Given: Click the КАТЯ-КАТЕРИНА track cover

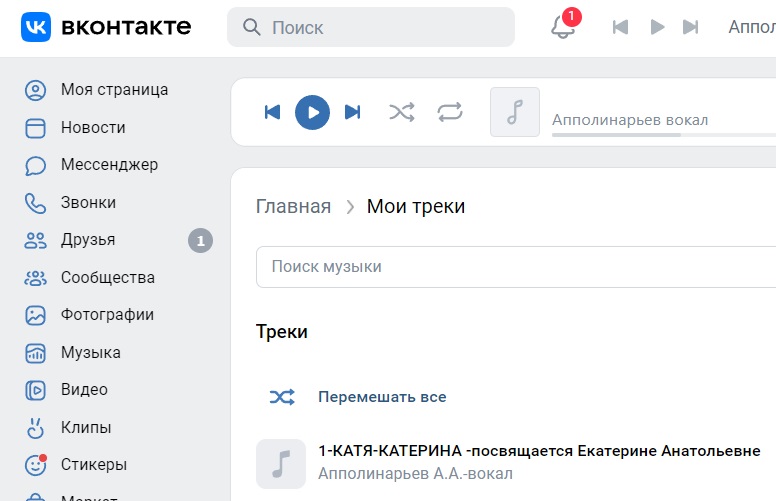Looking at the screenshot, I should point(281,464).
